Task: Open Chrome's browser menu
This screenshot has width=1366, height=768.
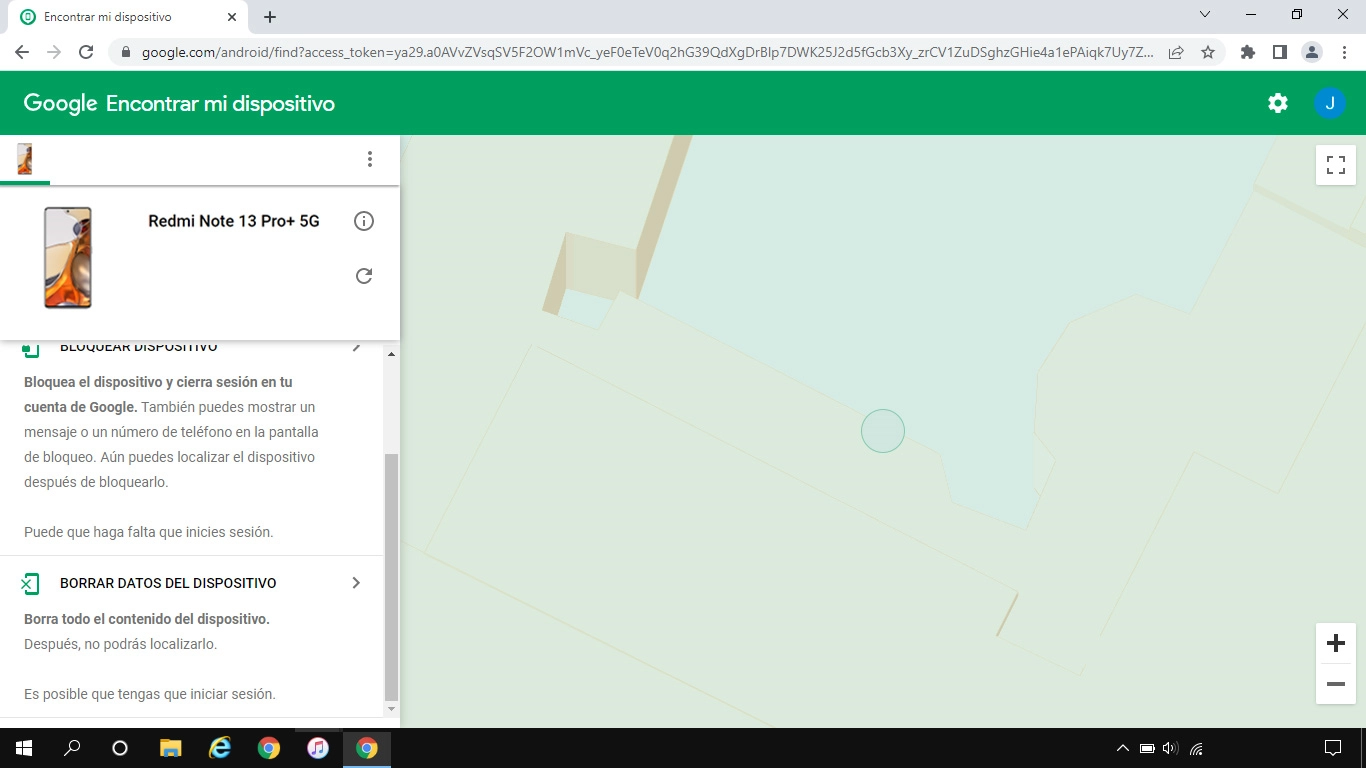Action: click(1343, 51)
